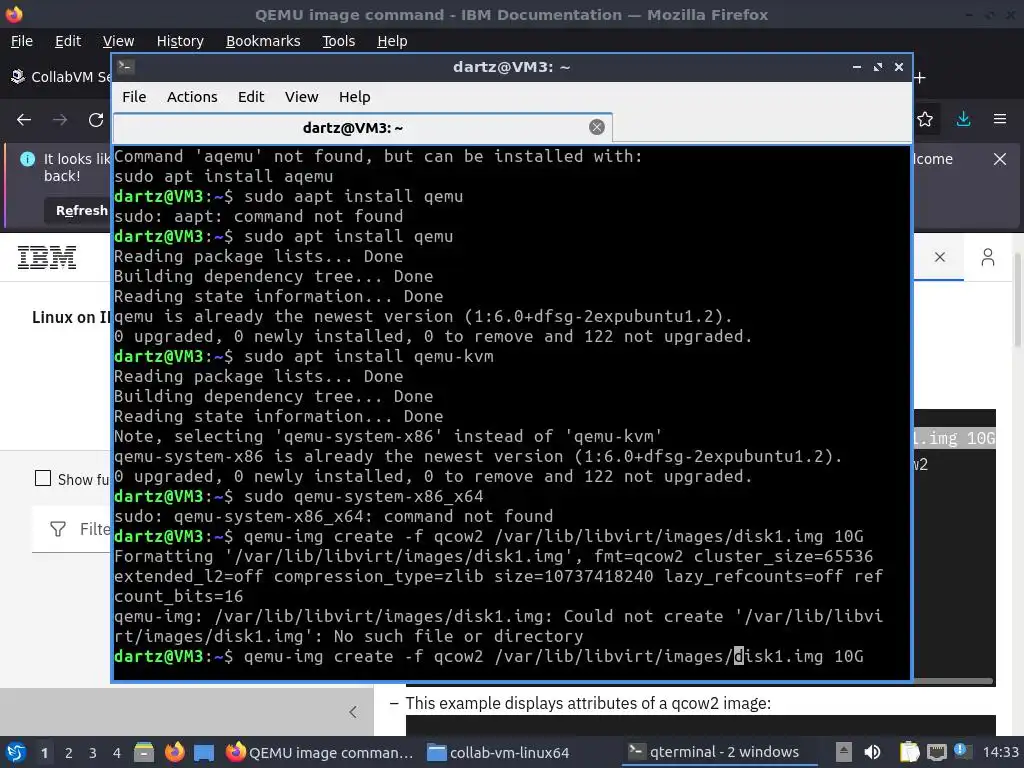Open Firefox Edit menu
The width and height of the screenshot is (1024, 768).
pyautogui.click(x=68, y=41)
